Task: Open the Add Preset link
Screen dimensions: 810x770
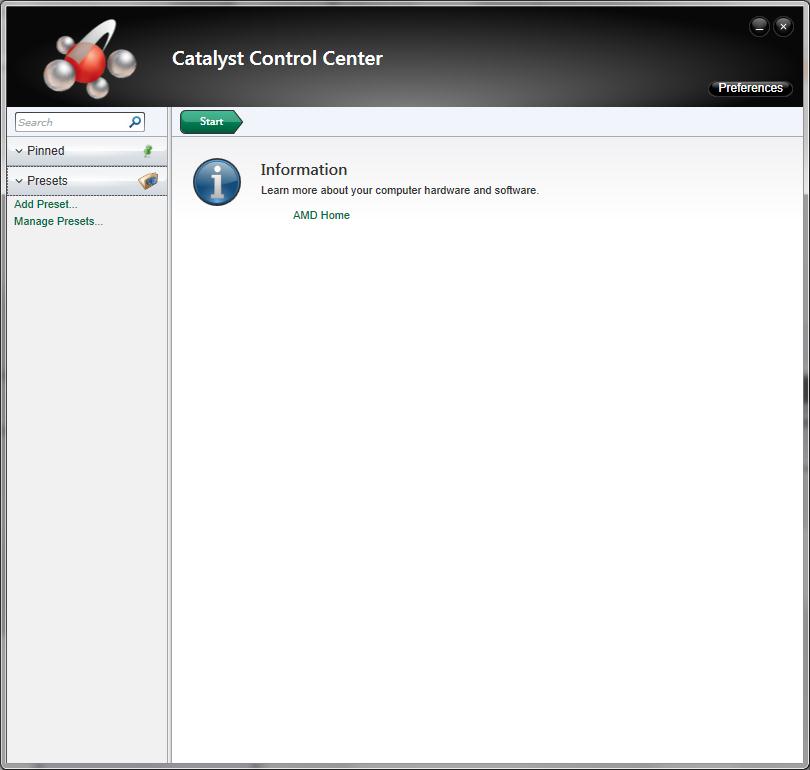Action: pos(45,204)
